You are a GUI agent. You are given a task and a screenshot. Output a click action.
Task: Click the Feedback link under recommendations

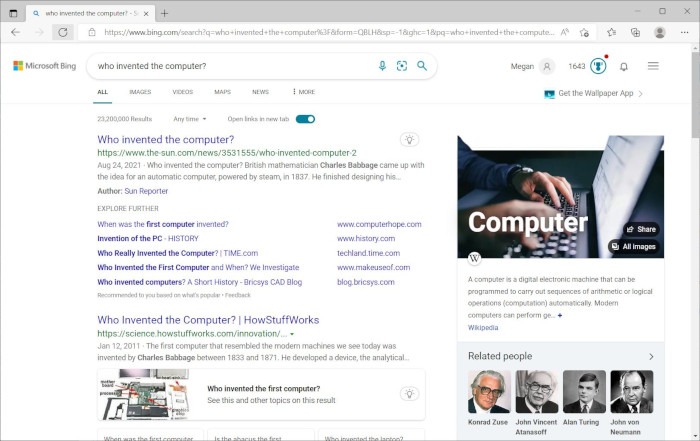pos(238,295)
